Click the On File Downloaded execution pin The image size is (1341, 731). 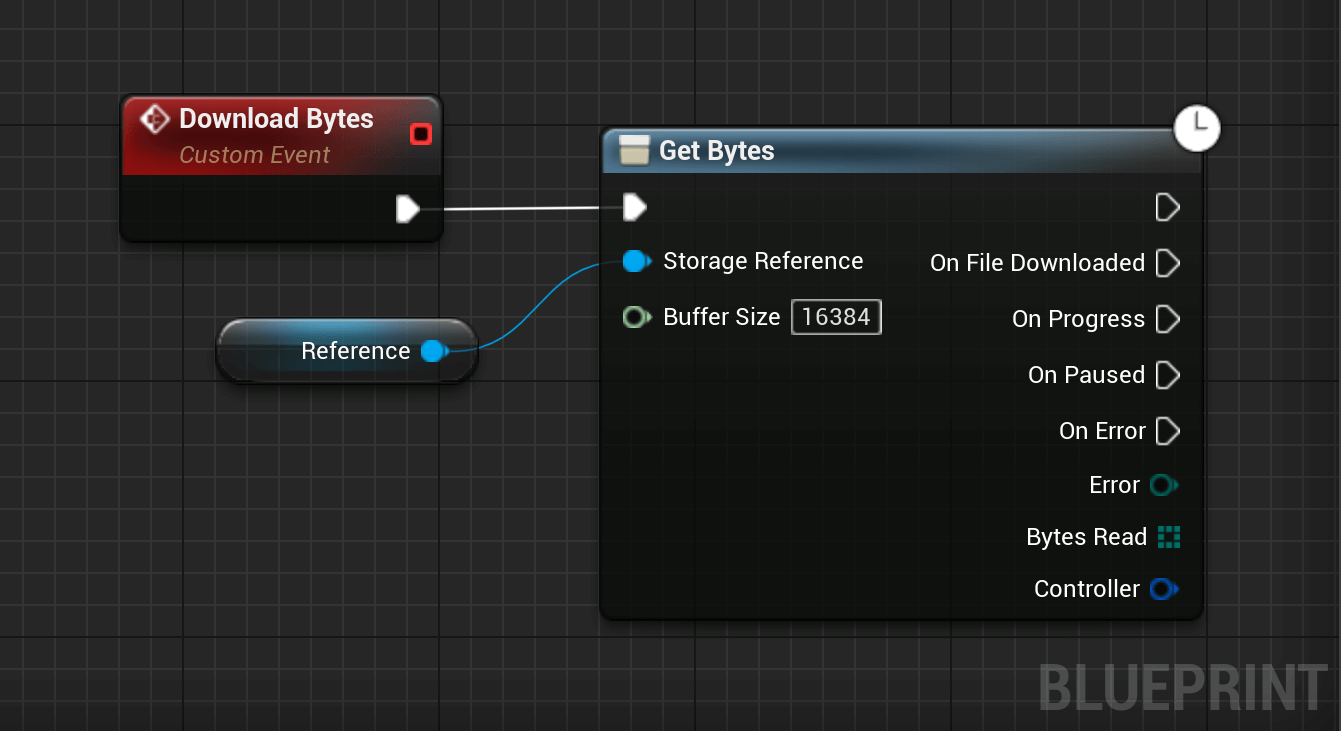(1167, 263)
